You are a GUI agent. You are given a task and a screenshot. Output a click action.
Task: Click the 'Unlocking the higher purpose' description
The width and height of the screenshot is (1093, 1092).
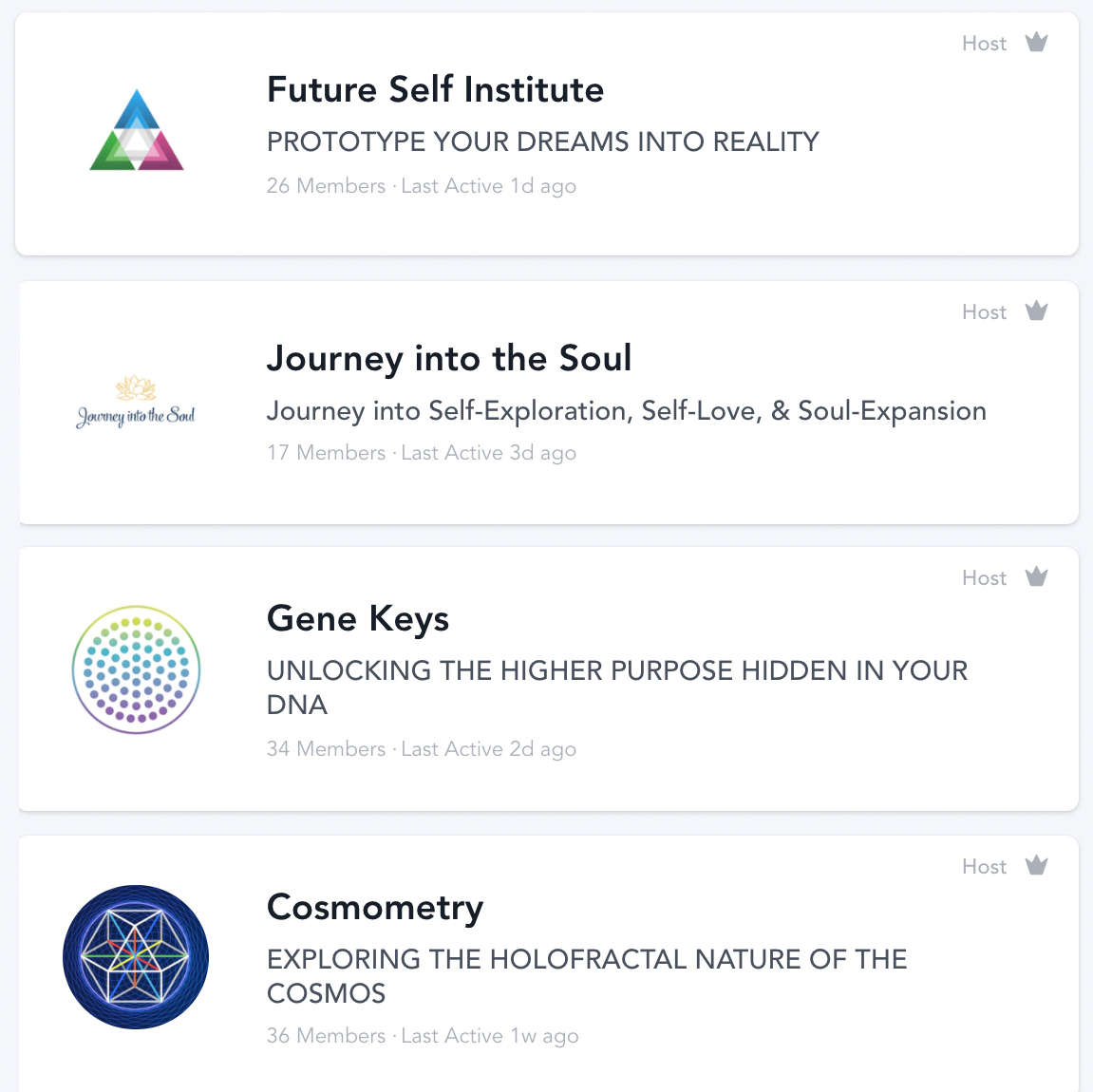point(617,687)
